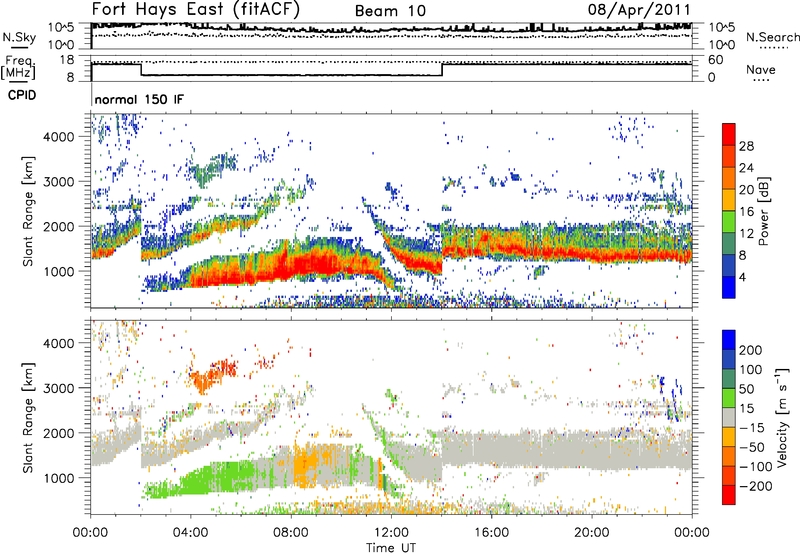Click the red bottom of the velocity color bar
This screenshot has width=800, height=554.
click(729, 495)
